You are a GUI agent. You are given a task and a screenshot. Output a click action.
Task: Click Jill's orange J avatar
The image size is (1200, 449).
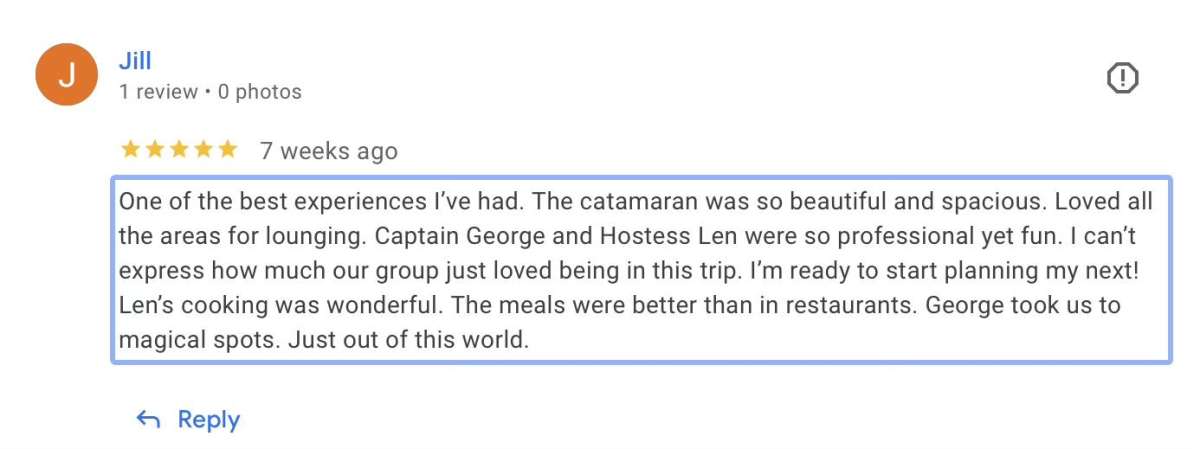[x=66, y=75]
